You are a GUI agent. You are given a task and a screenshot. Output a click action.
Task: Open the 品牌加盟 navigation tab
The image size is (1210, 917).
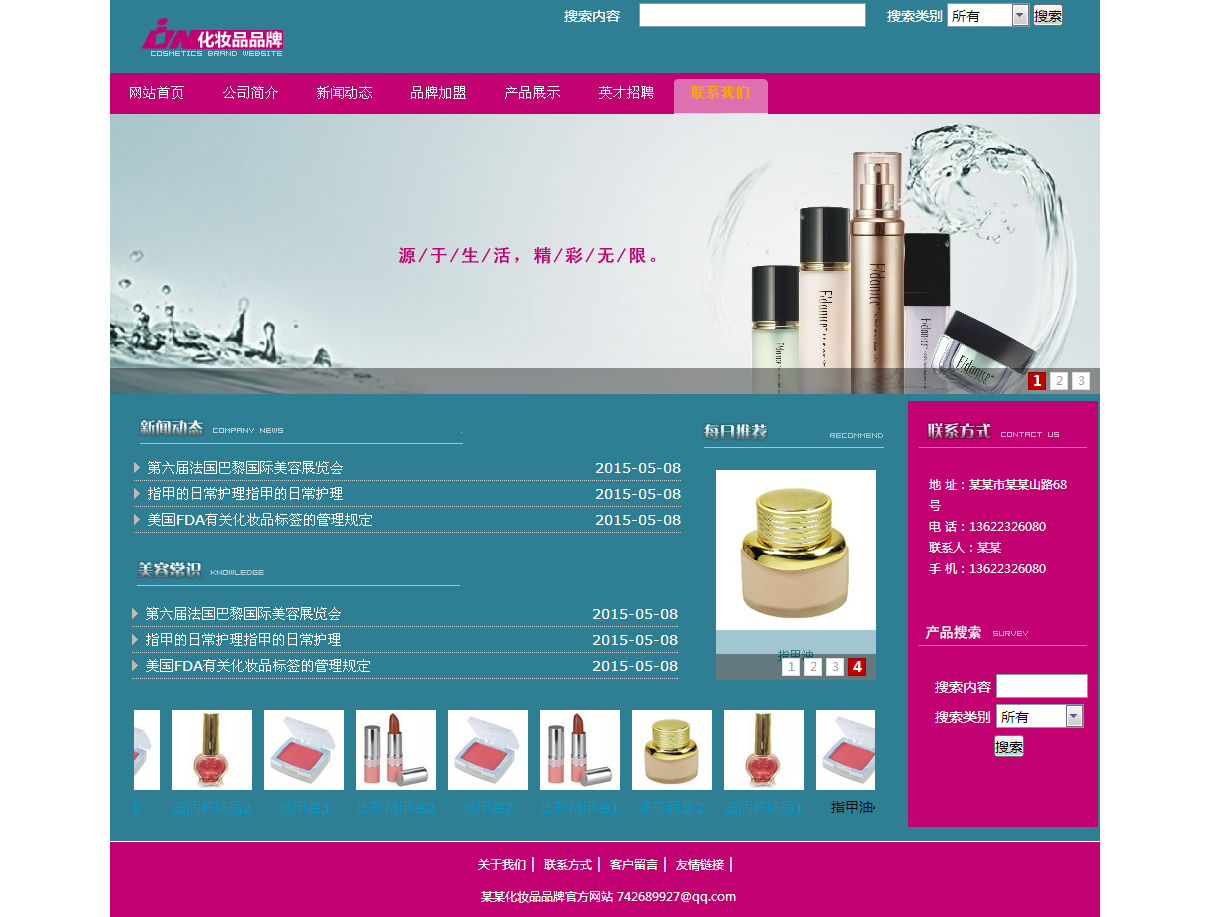438,93
